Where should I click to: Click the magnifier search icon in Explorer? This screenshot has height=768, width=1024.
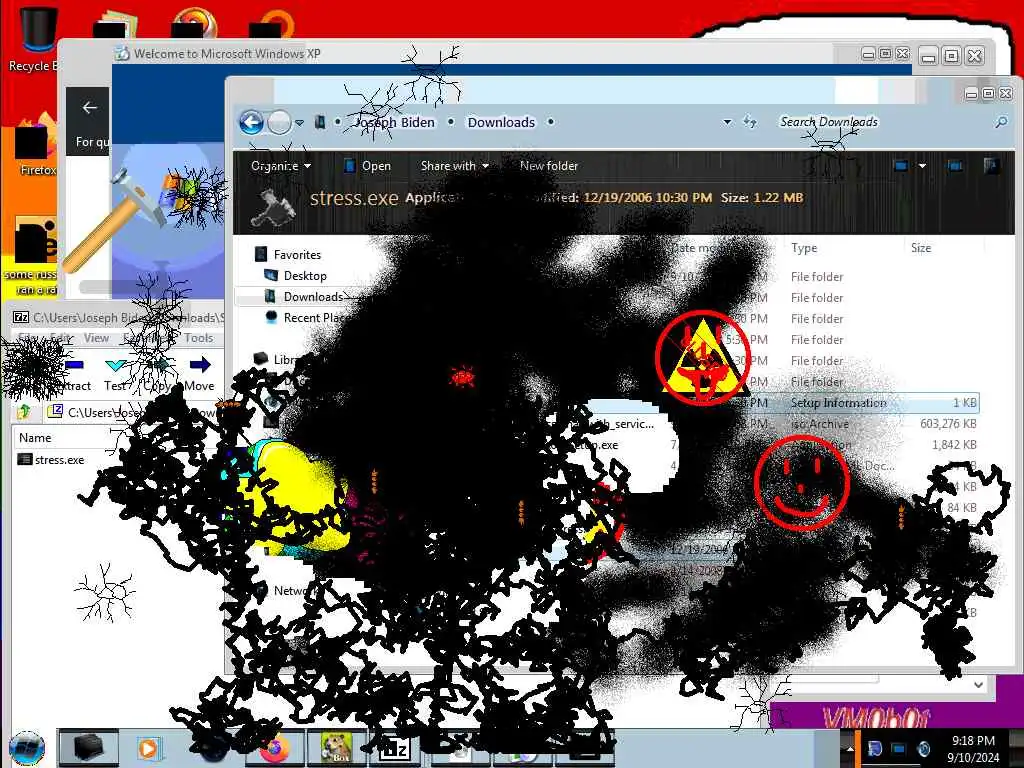pos(1000,122)
